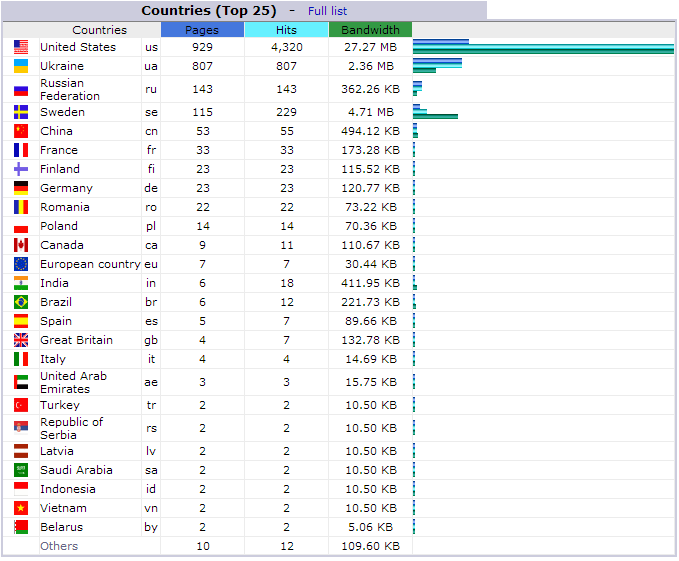
Task: Click the United Arab Emirates flag icon
Action: [x=21, y=382]
